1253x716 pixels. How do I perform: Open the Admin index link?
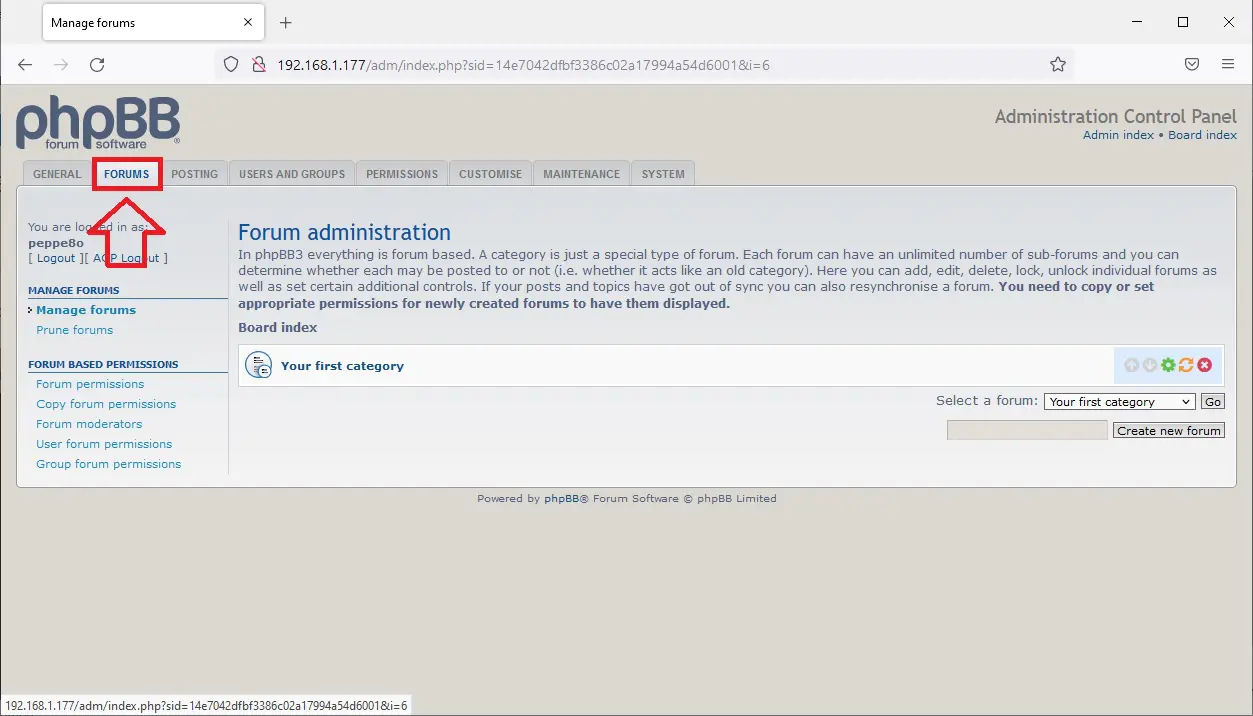(x=1118, y=135)
